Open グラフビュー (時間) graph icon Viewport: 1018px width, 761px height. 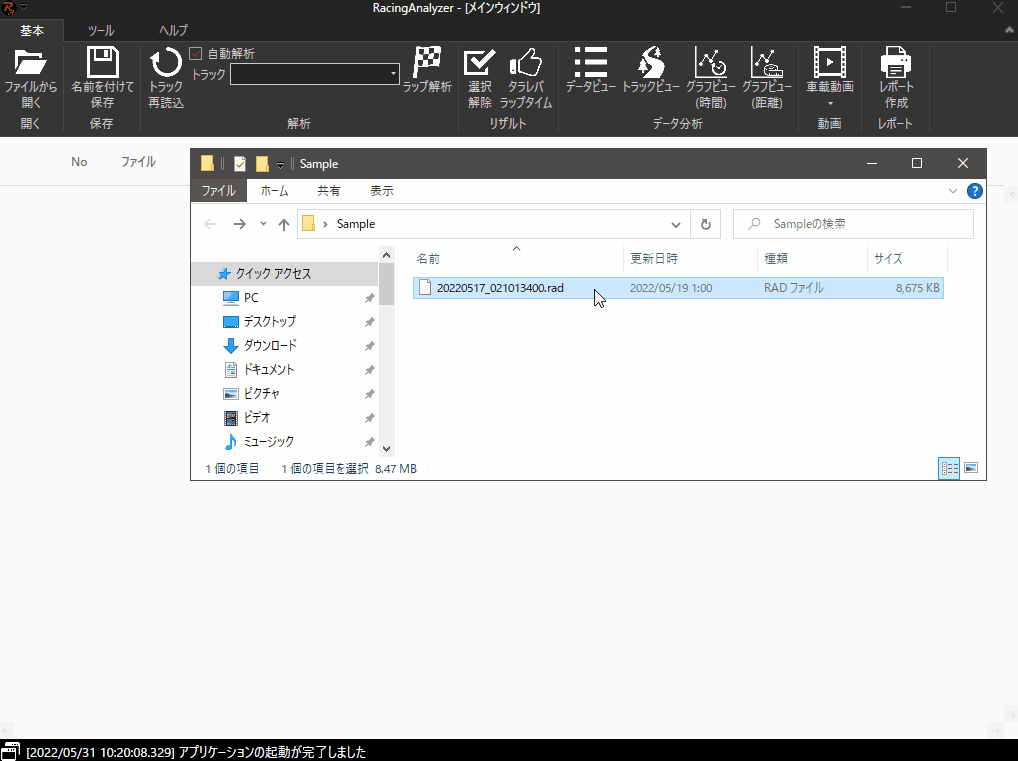tap(711, 63)
